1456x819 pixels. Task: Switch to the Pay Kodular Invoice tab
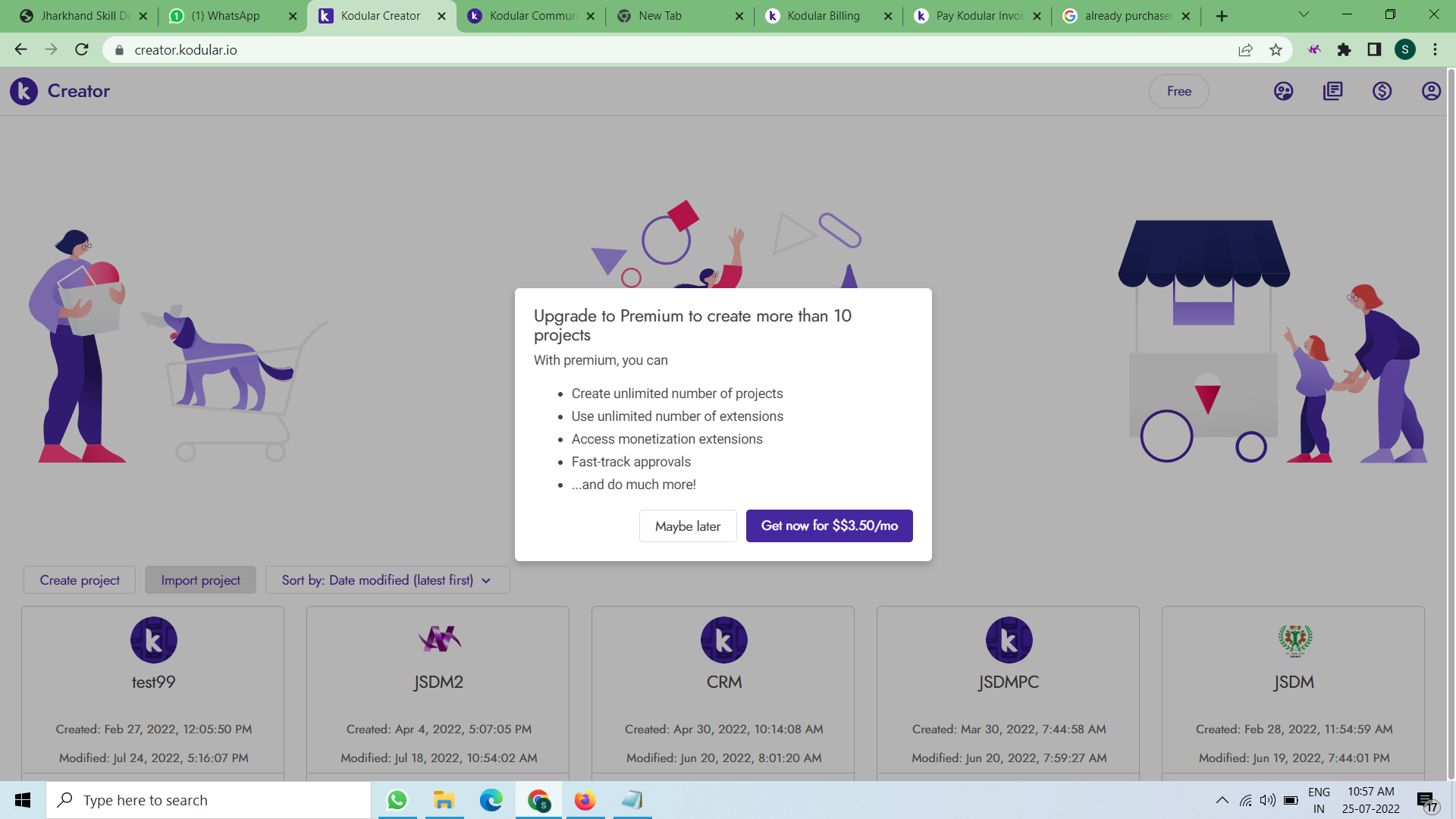pos(978,16)
